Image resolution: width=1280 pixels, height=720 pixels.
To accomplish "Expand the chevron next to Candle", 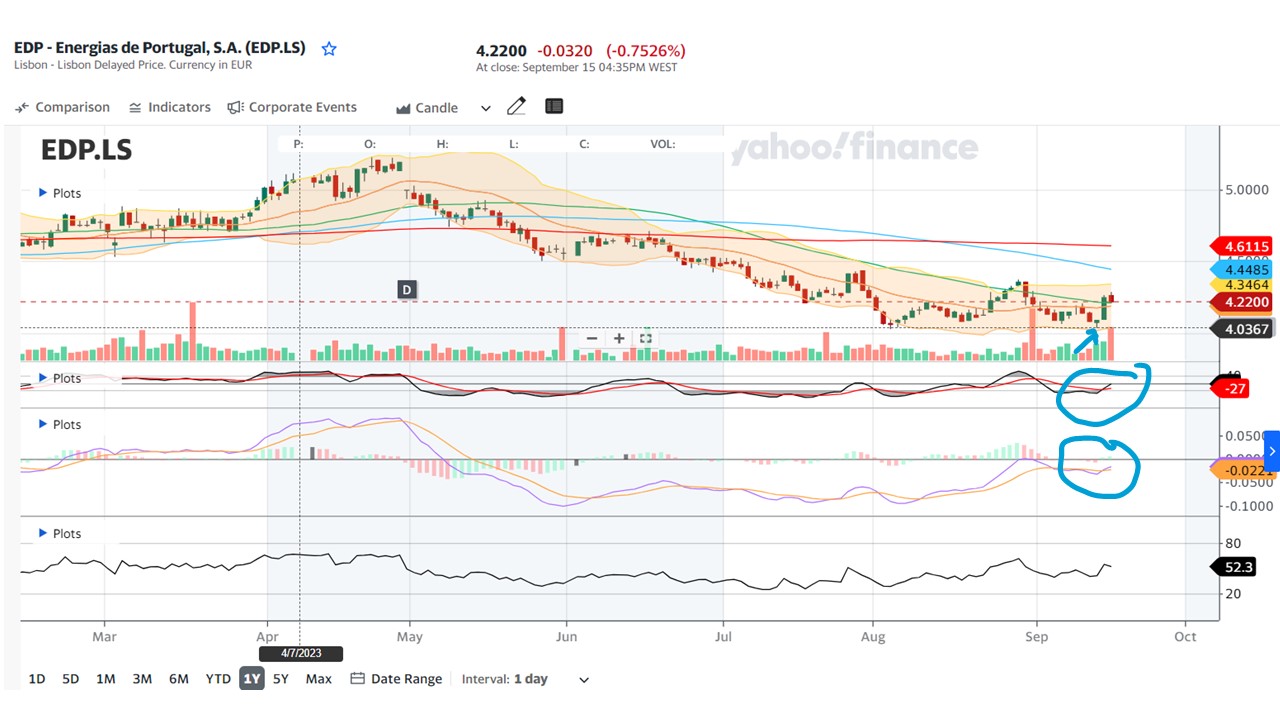I will click(x=486, y=108).
